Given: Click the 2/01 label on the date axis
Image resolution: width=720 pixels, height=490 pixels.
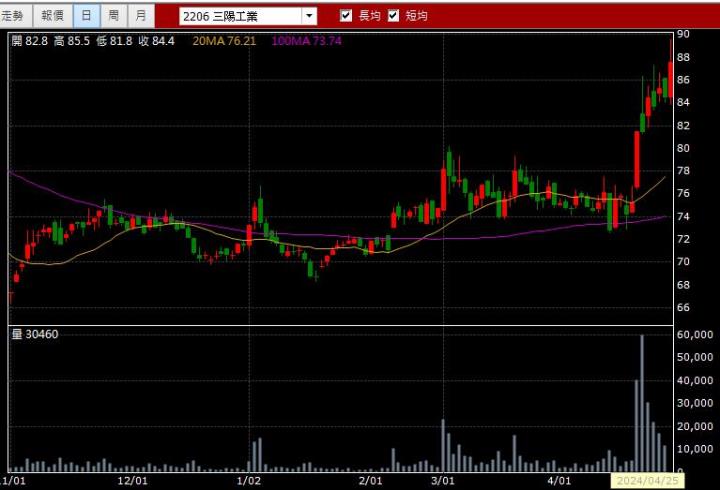Looking at the screenshot, I should (371, 481).
